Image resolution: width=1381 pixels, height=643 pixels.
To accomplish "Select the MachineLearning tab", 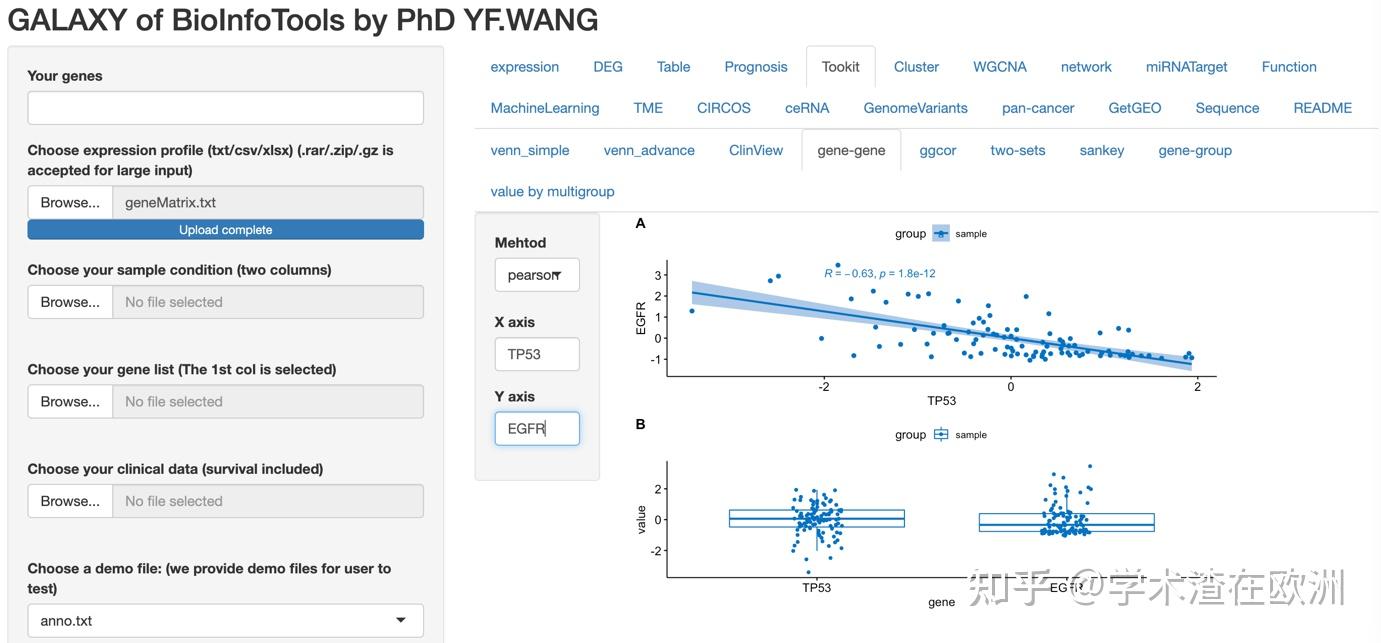I will click(x=545, y=108).
